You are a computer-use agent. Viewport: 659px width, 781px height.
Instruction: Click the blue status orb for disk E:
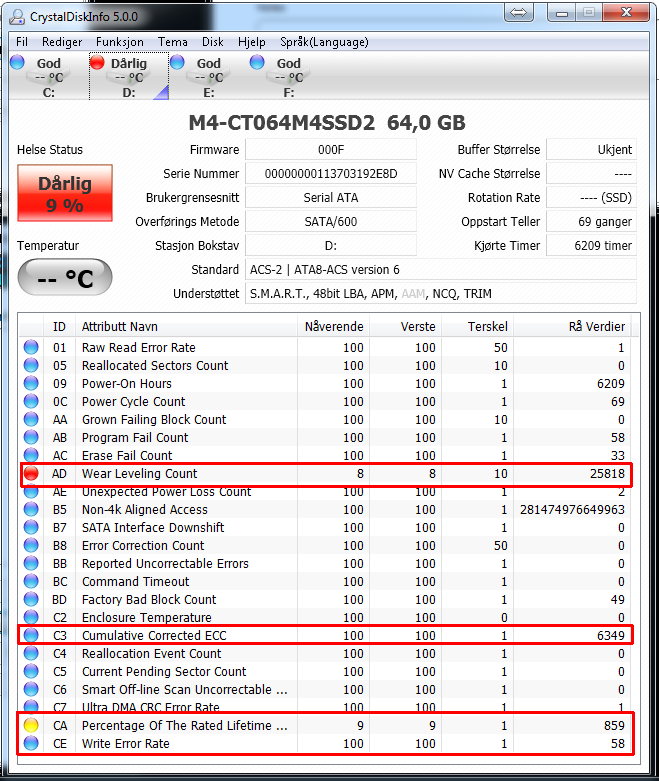[x=177, y=62]
